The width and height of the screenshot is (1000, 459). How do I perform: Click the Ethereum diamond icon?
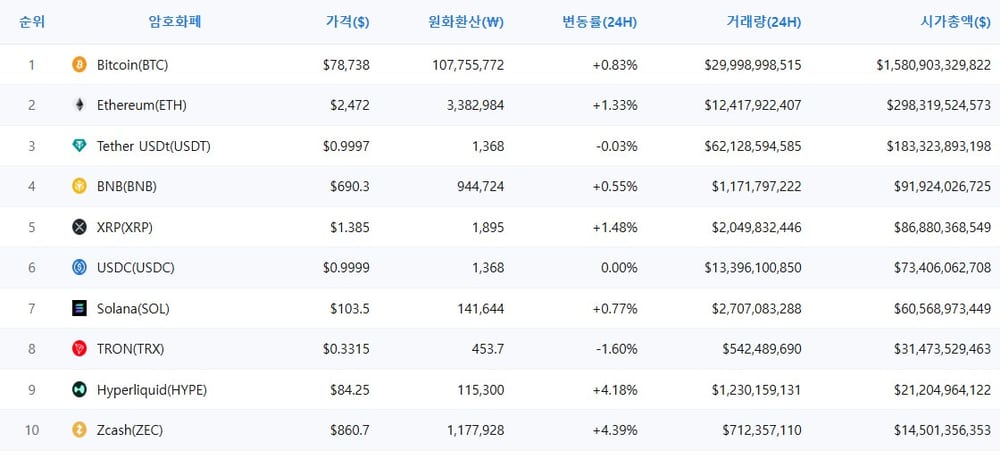pyautogui.click(x=79, y=105)
